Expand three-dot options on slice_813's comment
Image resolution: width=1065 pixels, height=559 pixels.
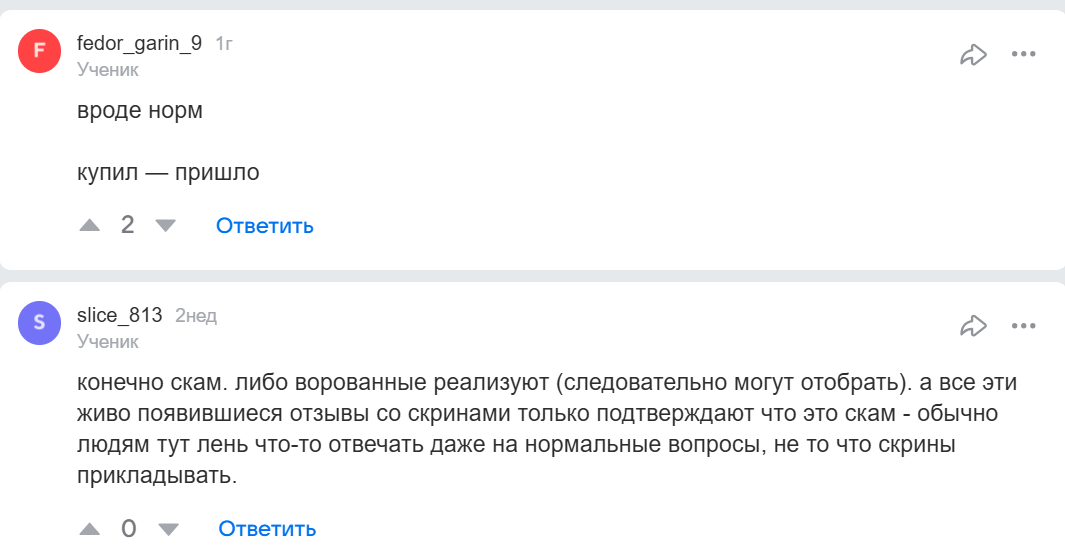1023,326
